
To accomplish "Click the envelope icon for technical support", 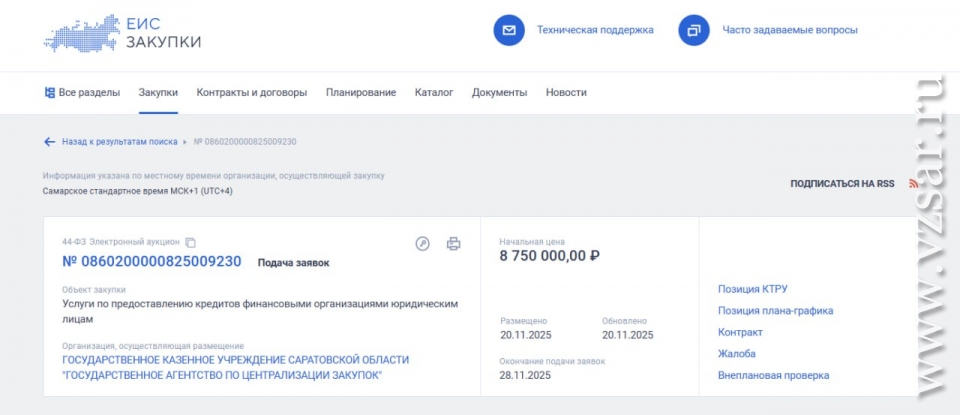I will pos(509,30).
